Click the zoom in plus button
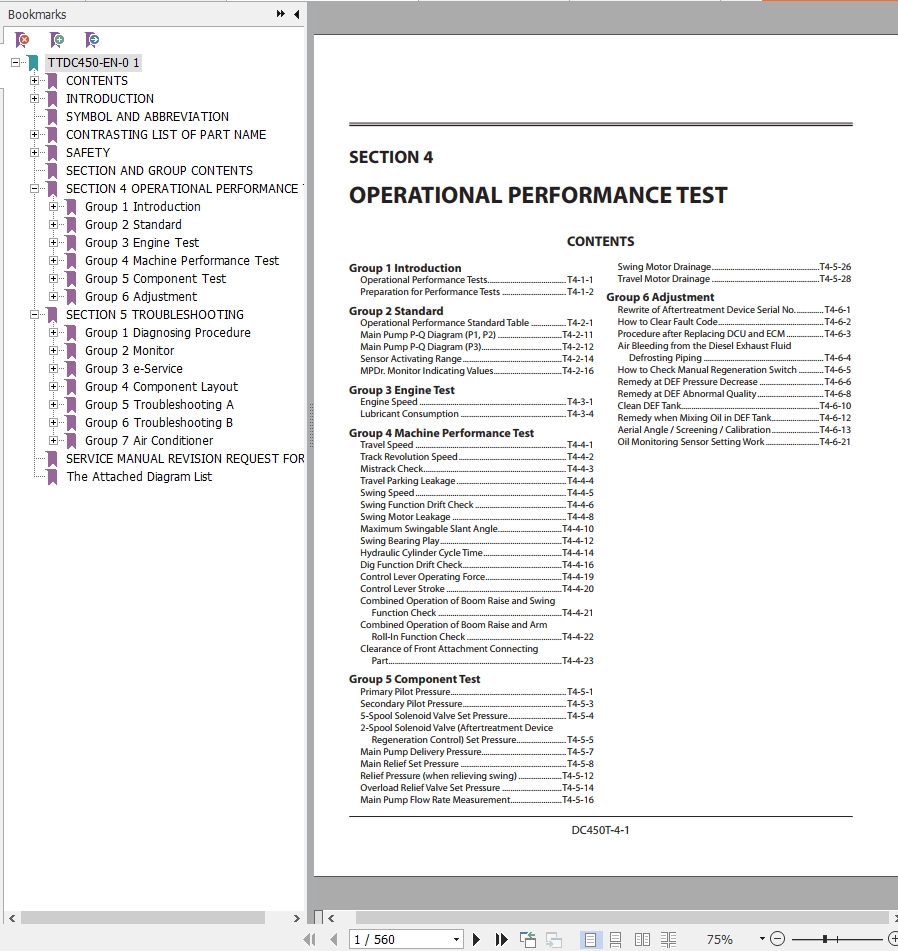 point(893,939)
